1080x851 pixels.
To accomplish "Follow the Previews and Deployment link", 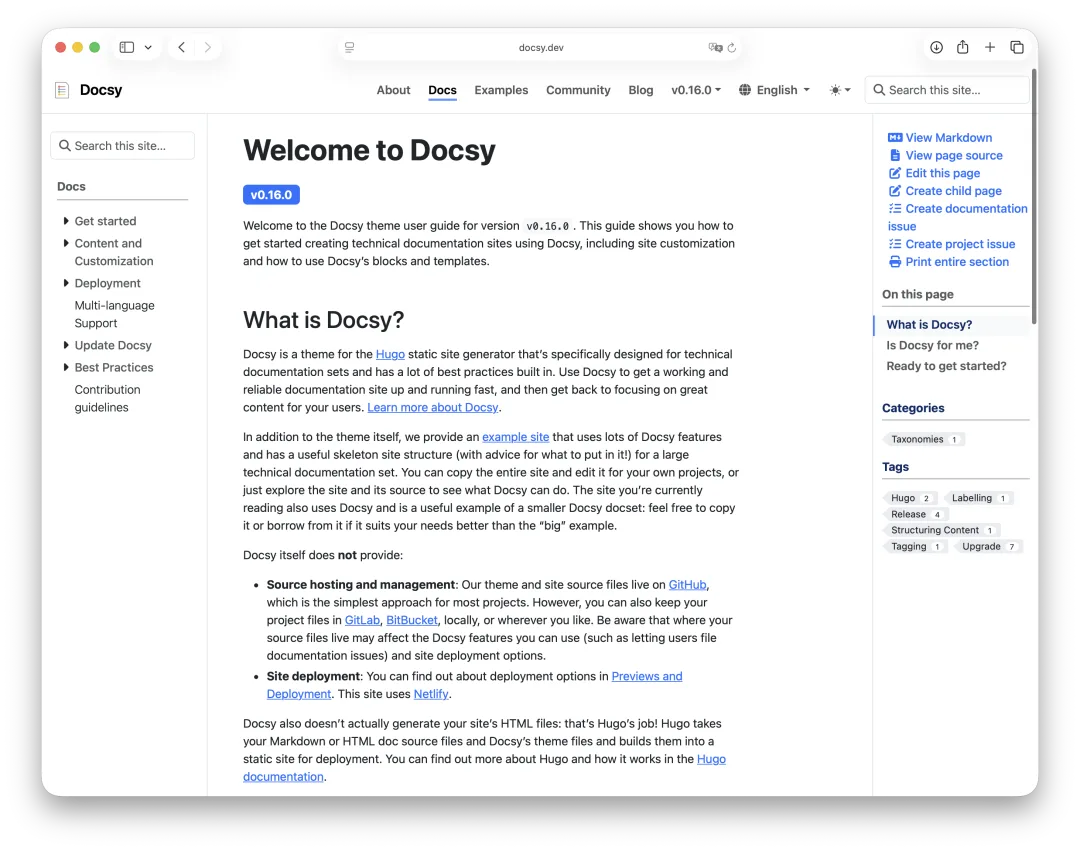I will pyautogui.click(x=647, y=676).
